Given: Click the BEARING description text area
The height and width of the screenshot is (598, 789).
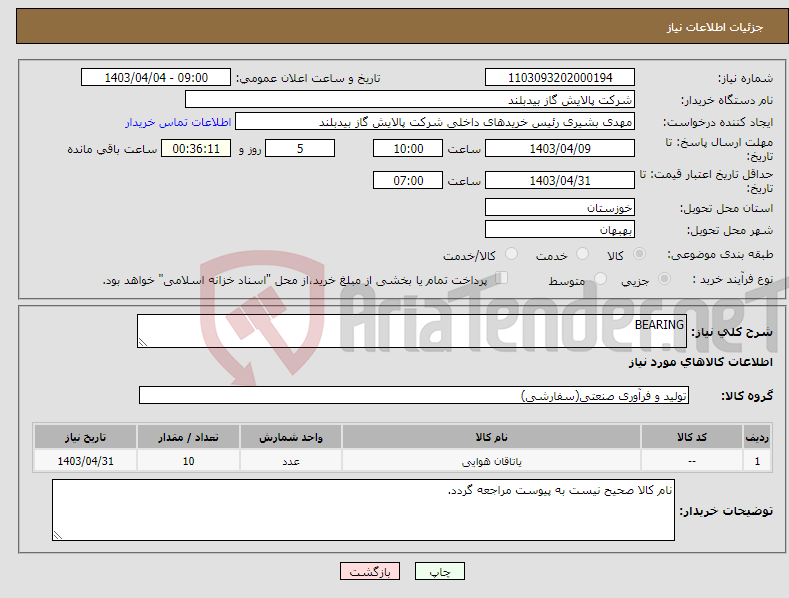Looking at the screenshot, I should 412,331.
